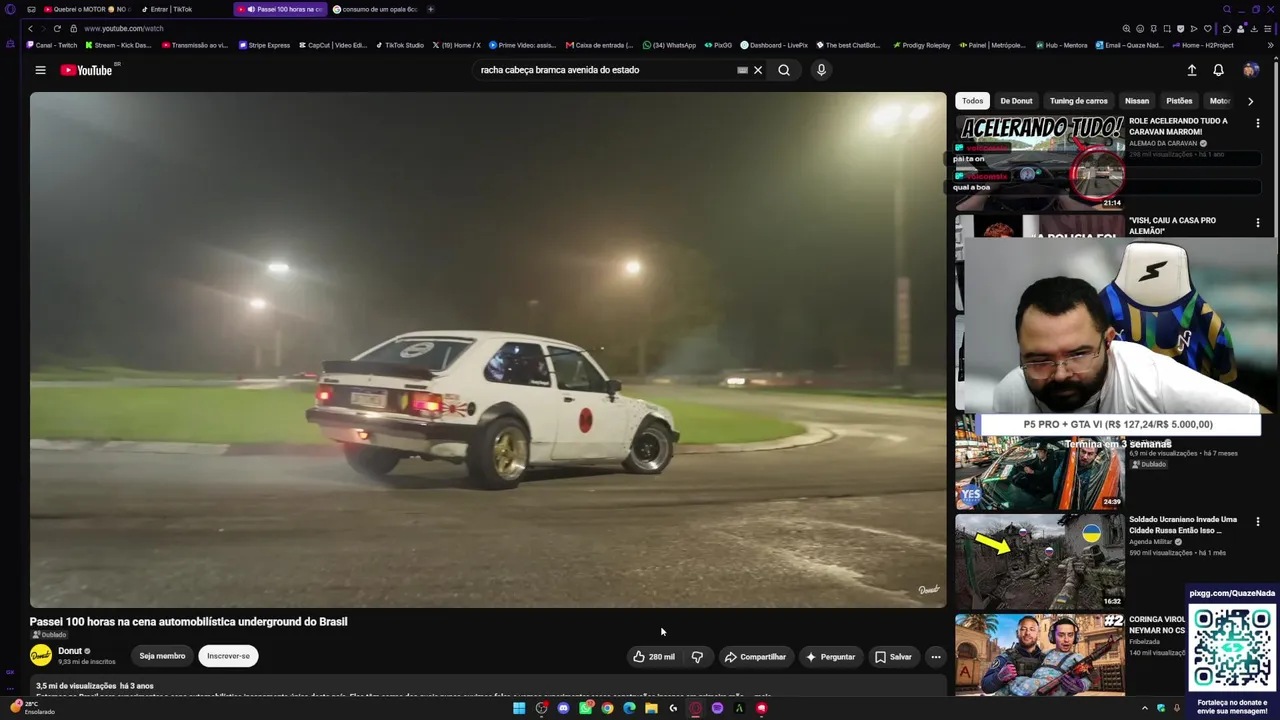Open a new browser tab
The width and height of the screenshot is (1280, 720).
point(430,9)
